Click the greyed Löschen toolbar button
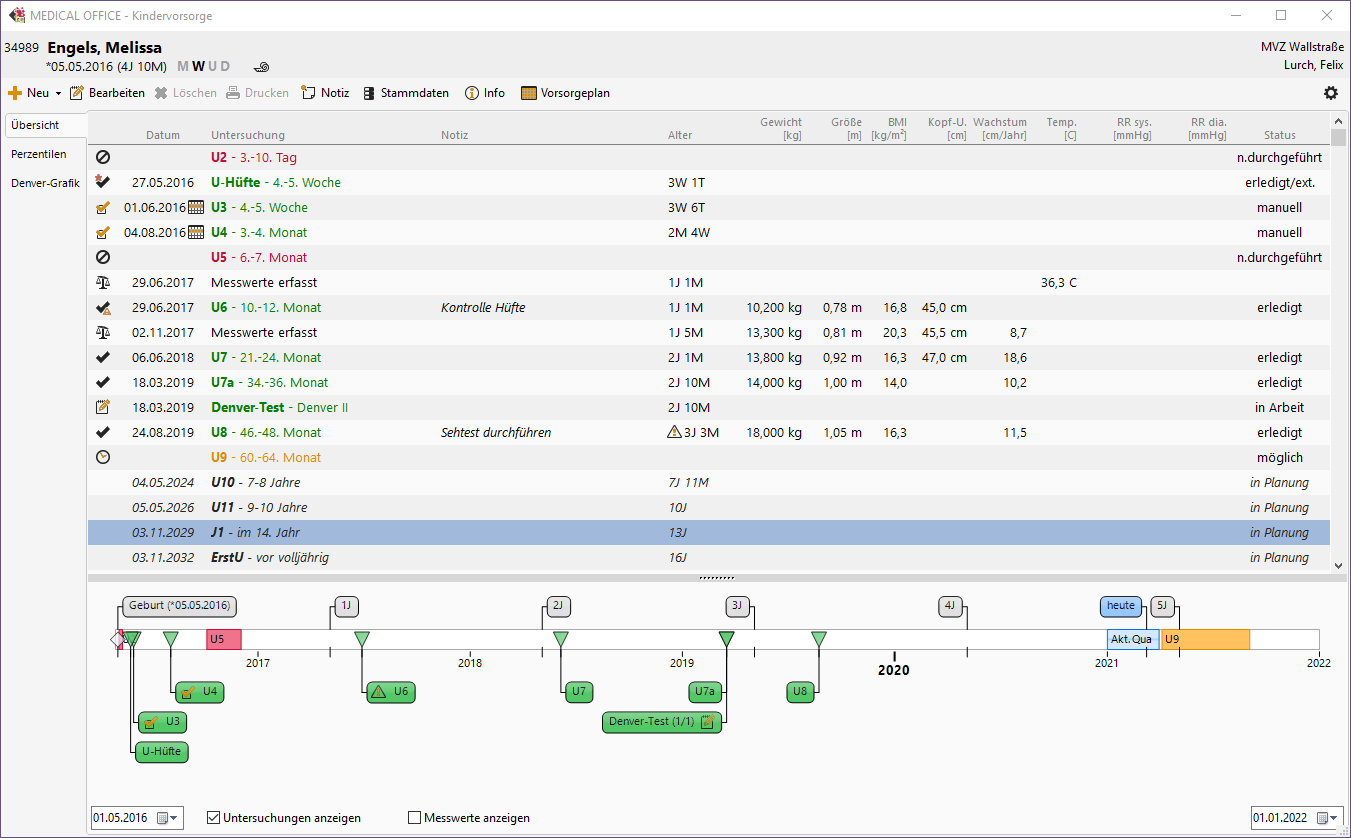This screenshot has height=838, width=1351. click(x=186, y=93)
